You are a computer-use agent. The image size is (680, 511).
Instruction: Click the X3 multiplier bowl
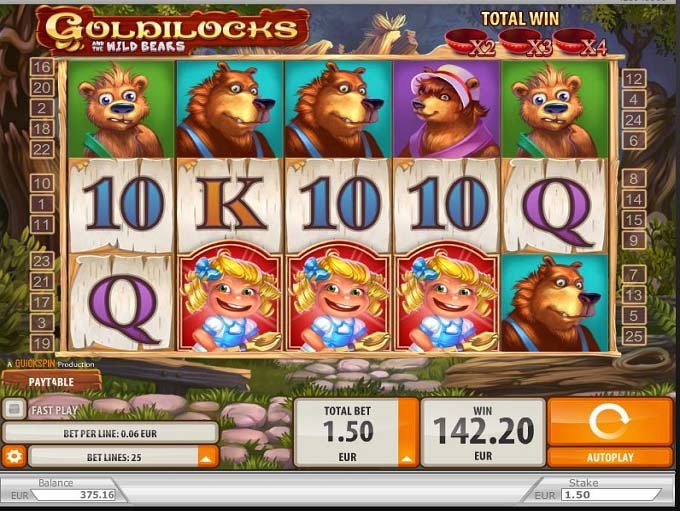[x=526, y=43]
